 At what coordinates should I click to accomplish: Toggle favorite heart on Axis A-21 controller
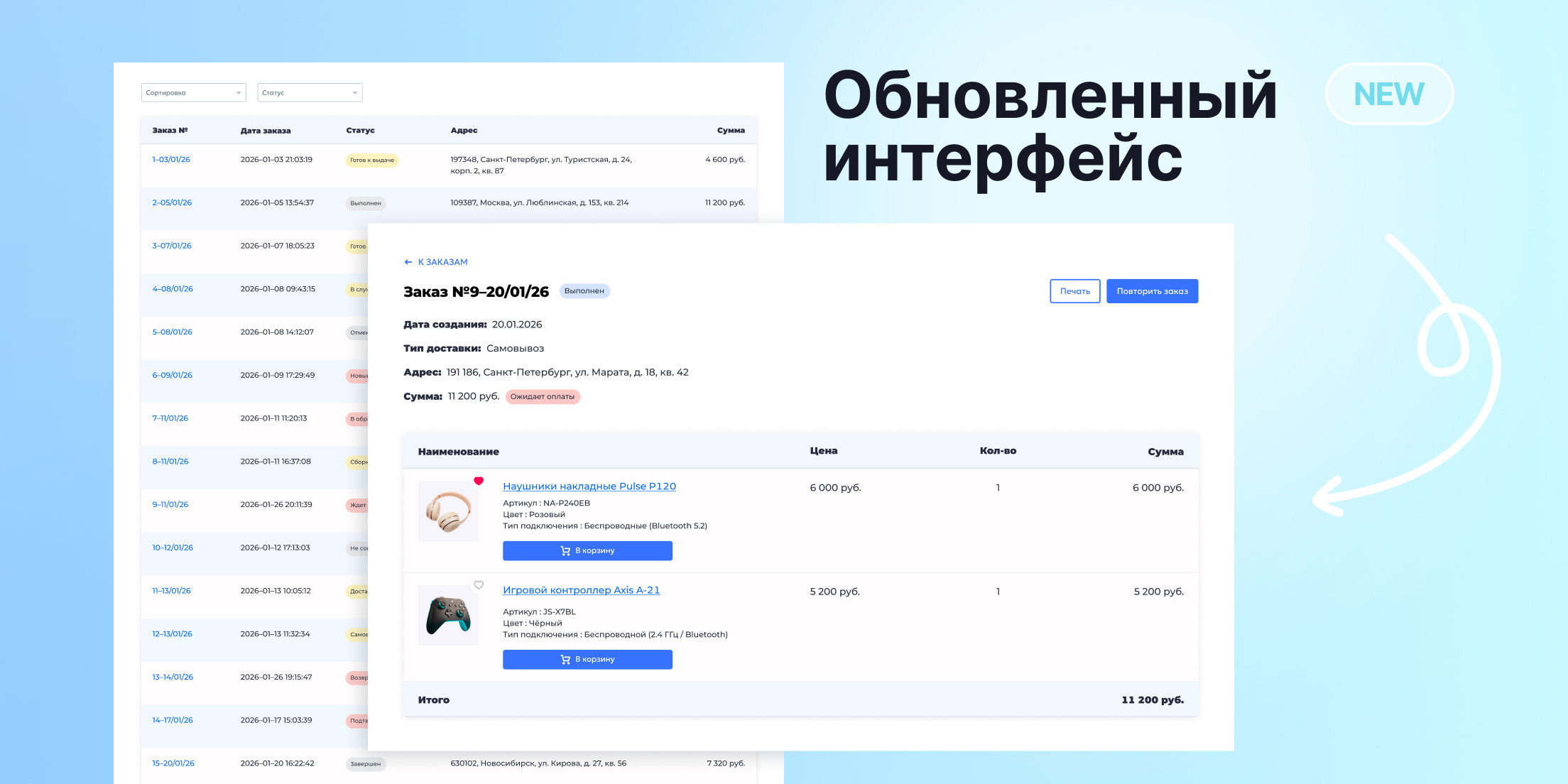pyautogui.click(x=479, y=585)
